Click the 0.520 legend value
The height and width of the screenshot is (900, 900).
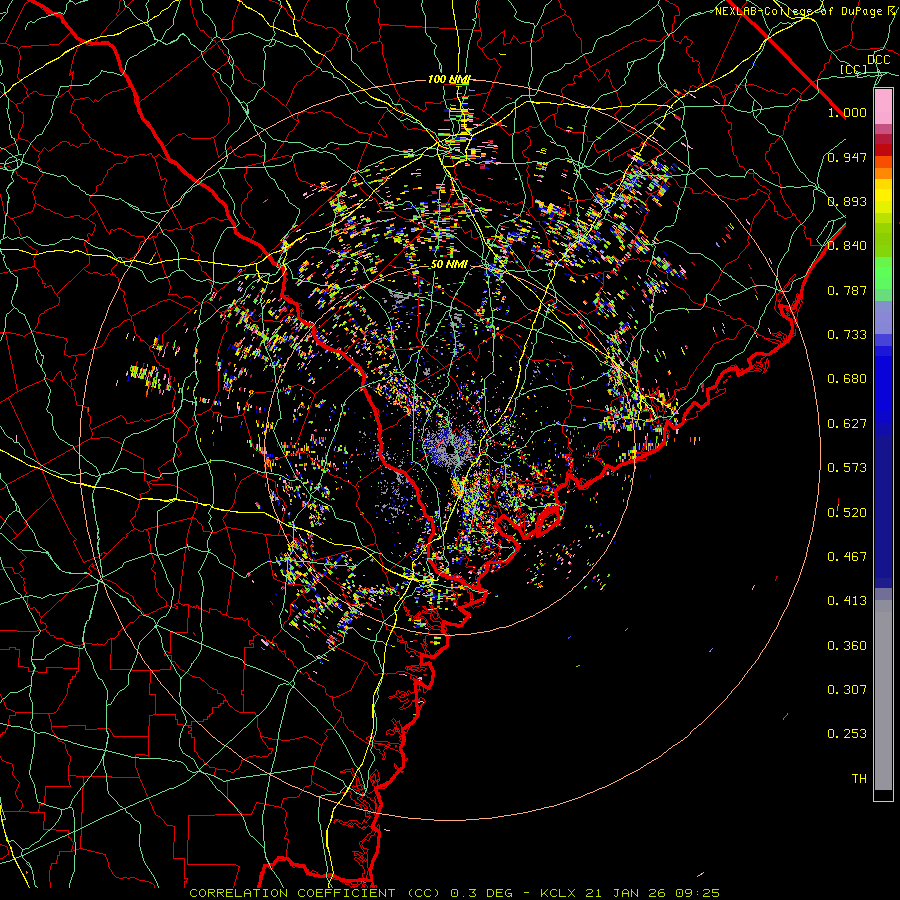click(847, 512)
